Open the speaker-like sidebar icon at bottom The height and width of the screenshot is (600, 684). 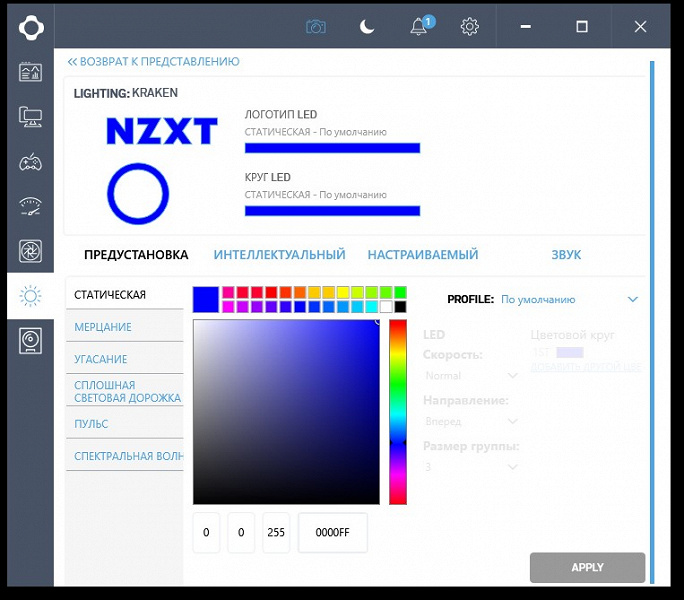[x=31, y=341]
